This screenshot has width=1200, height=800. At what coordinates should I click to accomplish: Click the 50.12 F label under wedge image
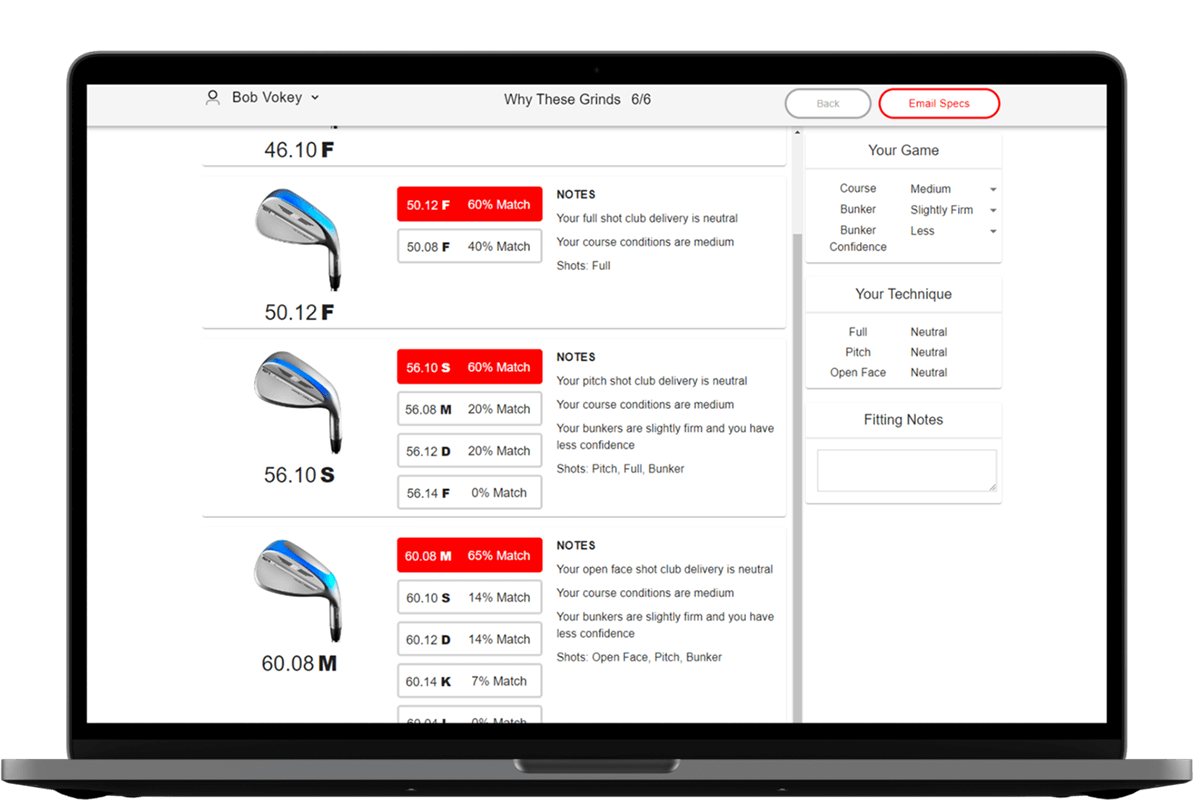click(299, 312)
